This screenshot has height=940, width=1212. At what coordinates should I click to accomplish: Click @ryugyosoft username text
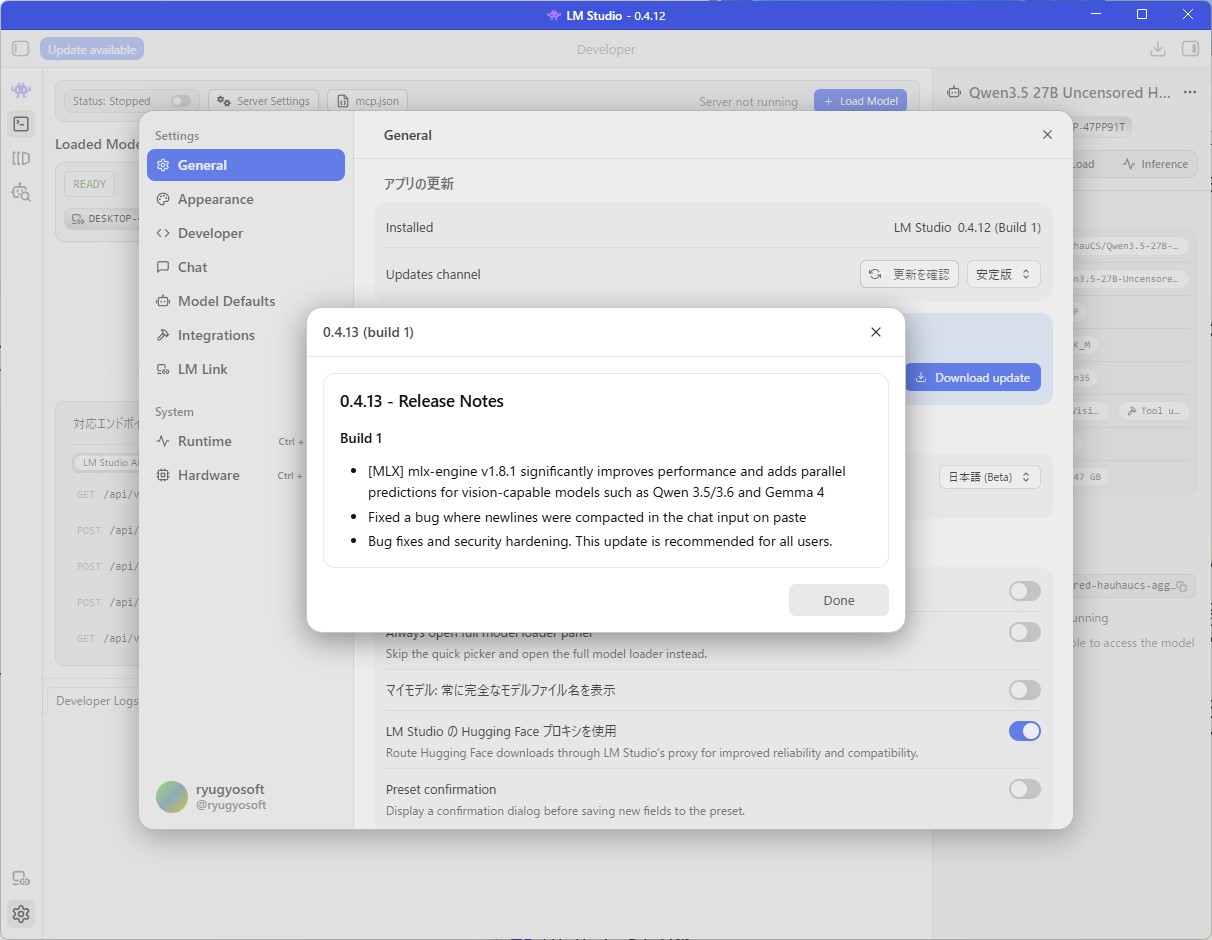pos(231,805)
